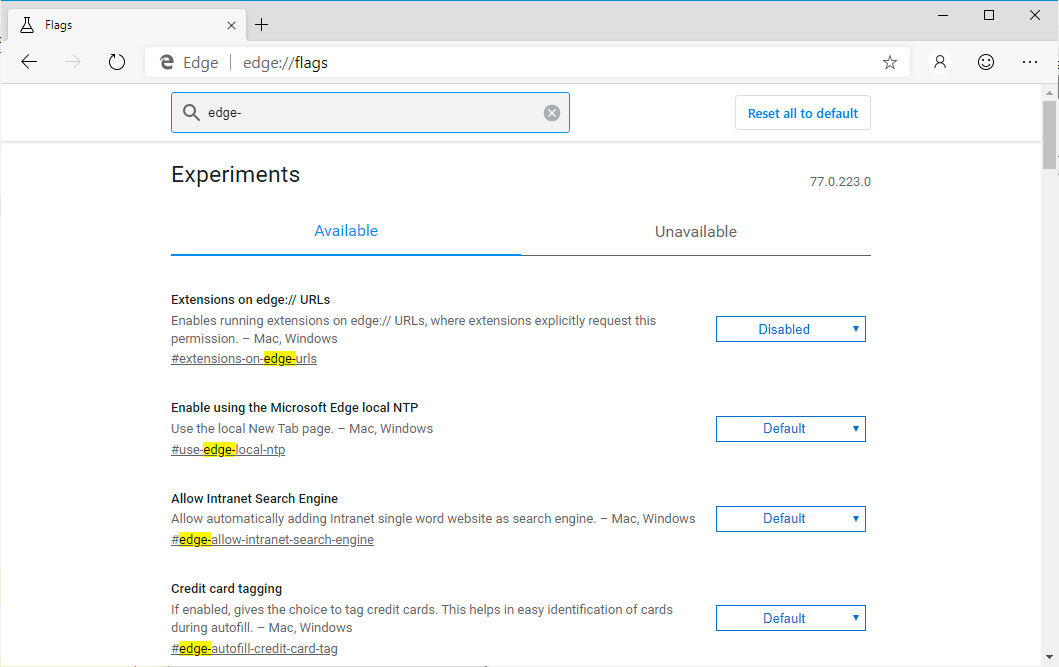This screenshot has width=1059, height=667.
Task: Follow the #extensions-on-edge-urls link
Action: click(244, 358)
